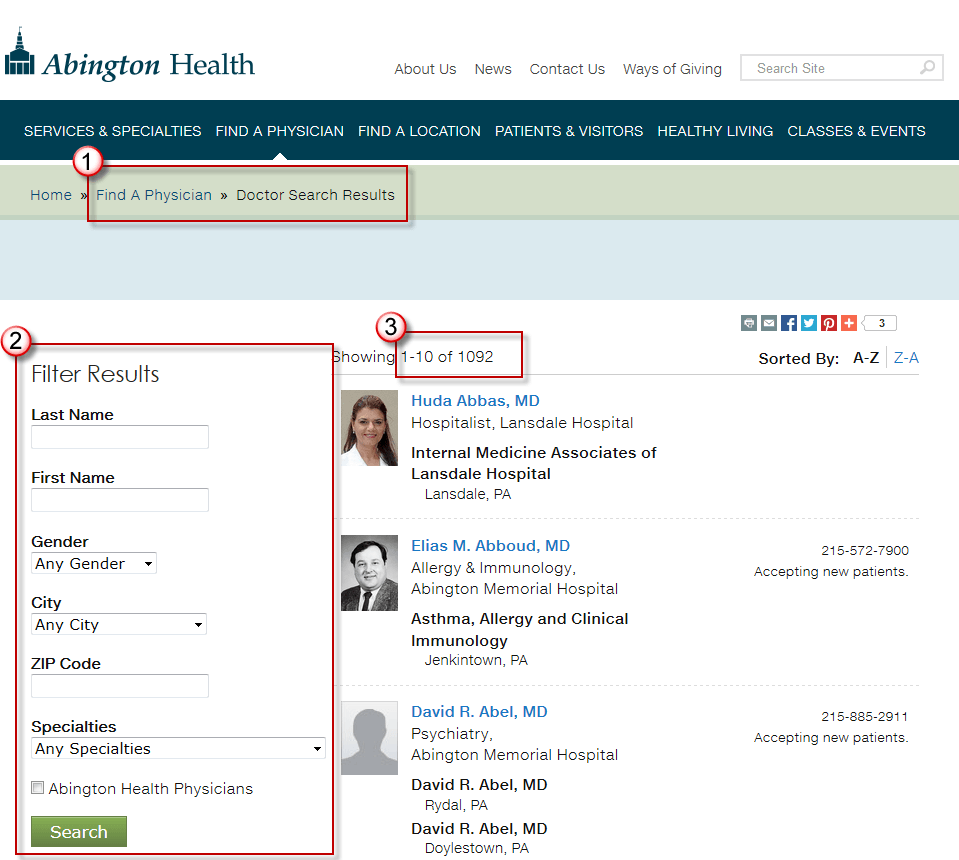This screenshot has width=959, height=860.
Task: Toggle Abington Health Physicians checkbox
Action: tap(37, 788)
